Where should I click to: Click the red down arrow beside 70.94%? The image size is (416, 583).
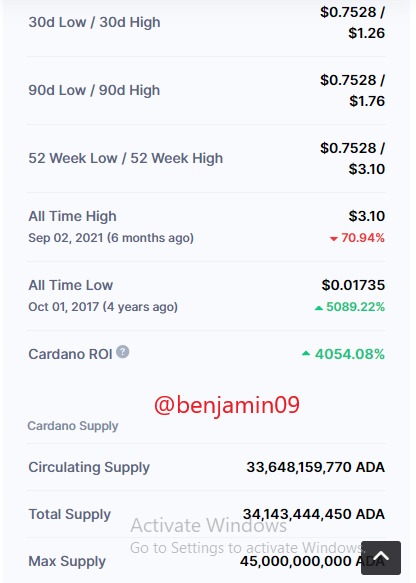[x=333, y=239]
